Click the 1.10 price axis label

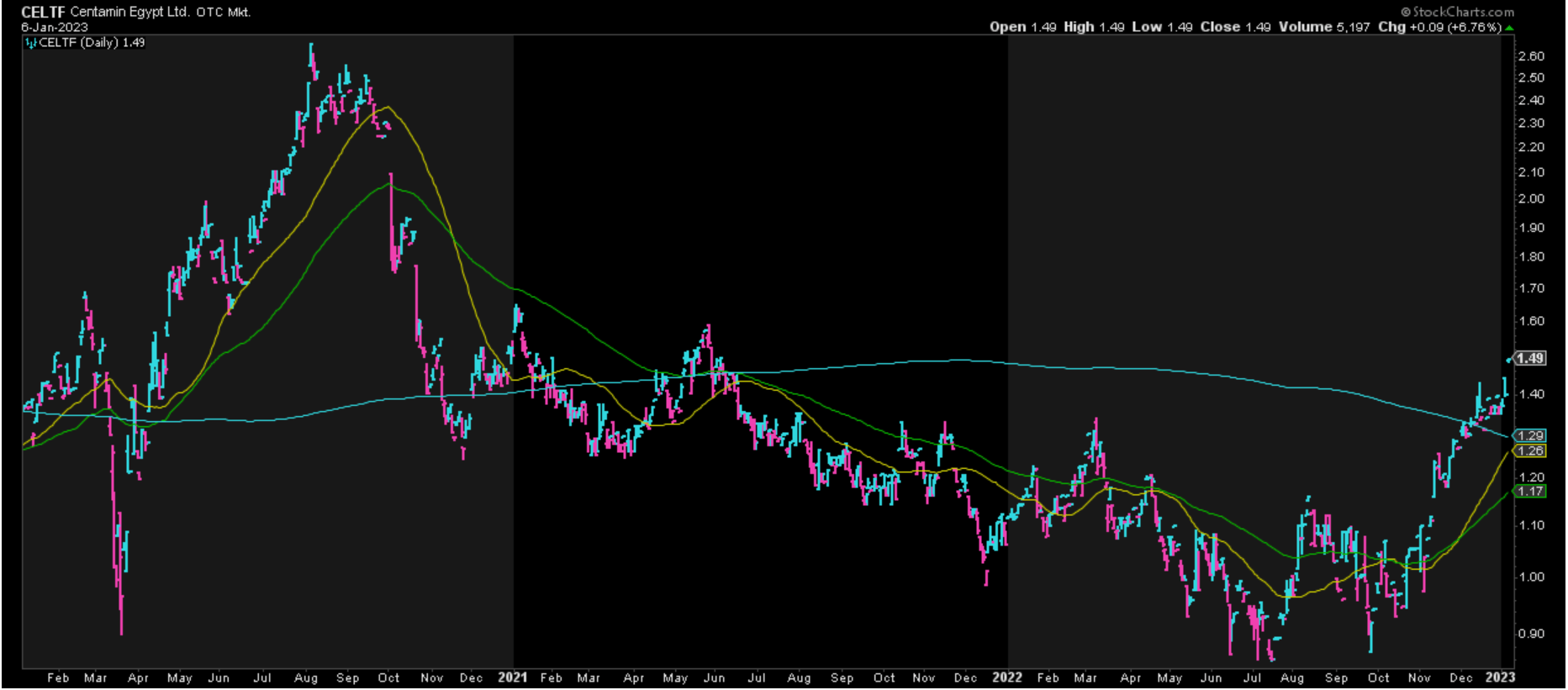tap(1531, 525)
